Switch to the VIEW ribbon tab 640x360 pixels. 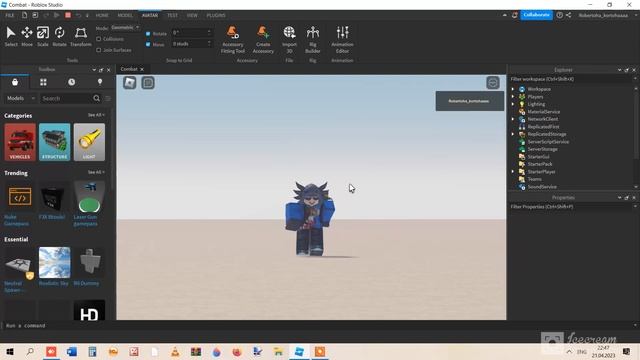(x=192, y=15)
